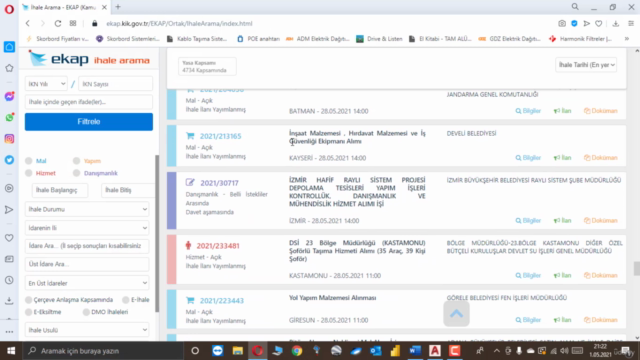Screen dimensions: 640x360
Task: Take a snapshot with camera icon
Action: click(562, 24)
